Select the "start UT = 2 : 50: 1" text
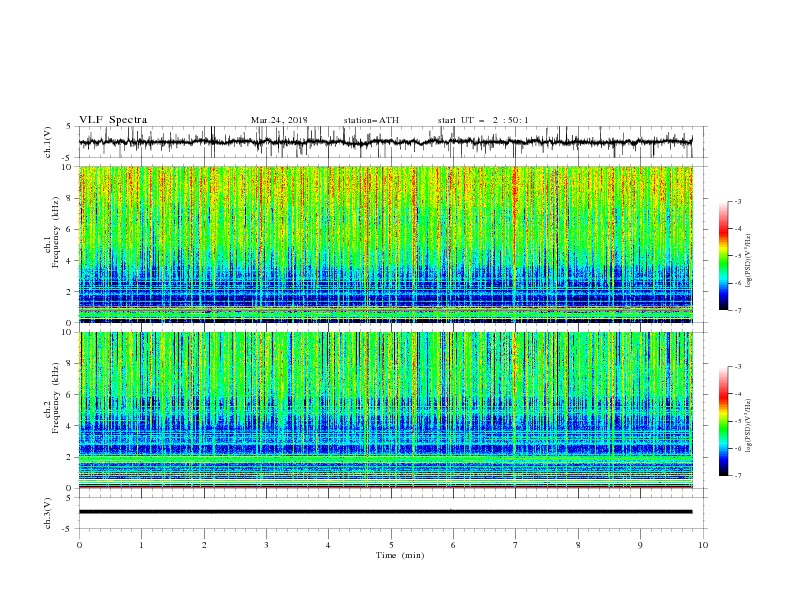 pos(483,120)
